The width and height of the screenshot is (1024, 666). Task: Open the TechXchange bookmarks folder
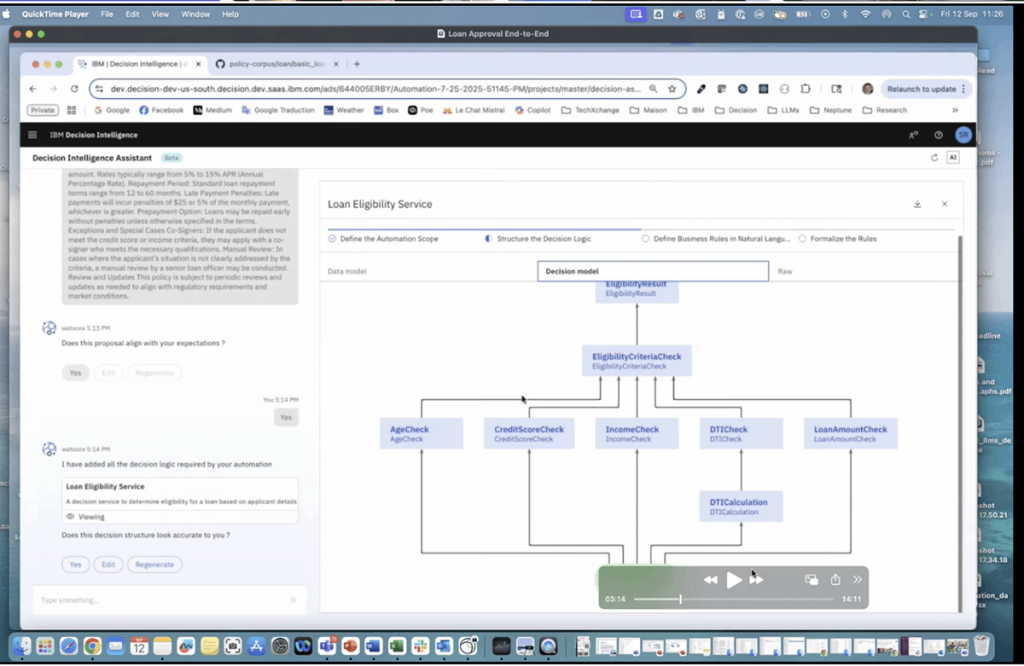point(590,110)
